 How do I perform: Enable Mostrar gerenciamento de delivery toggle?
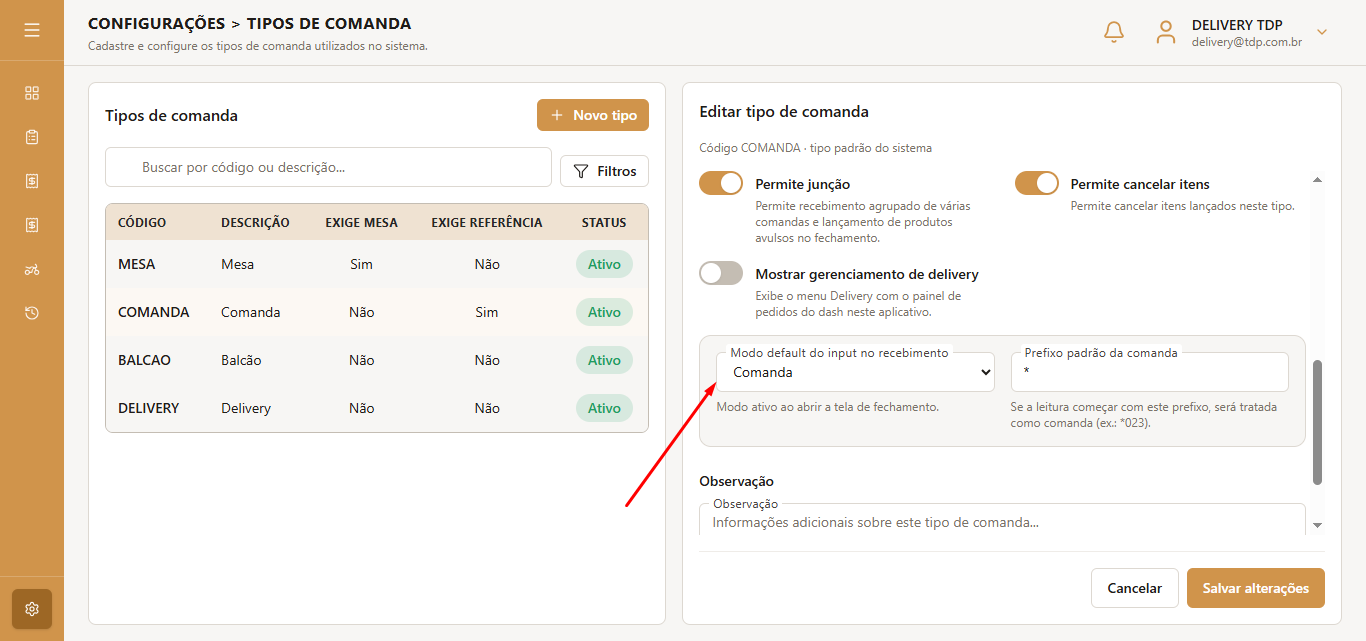pyautogui.click(x=721, y=273)
